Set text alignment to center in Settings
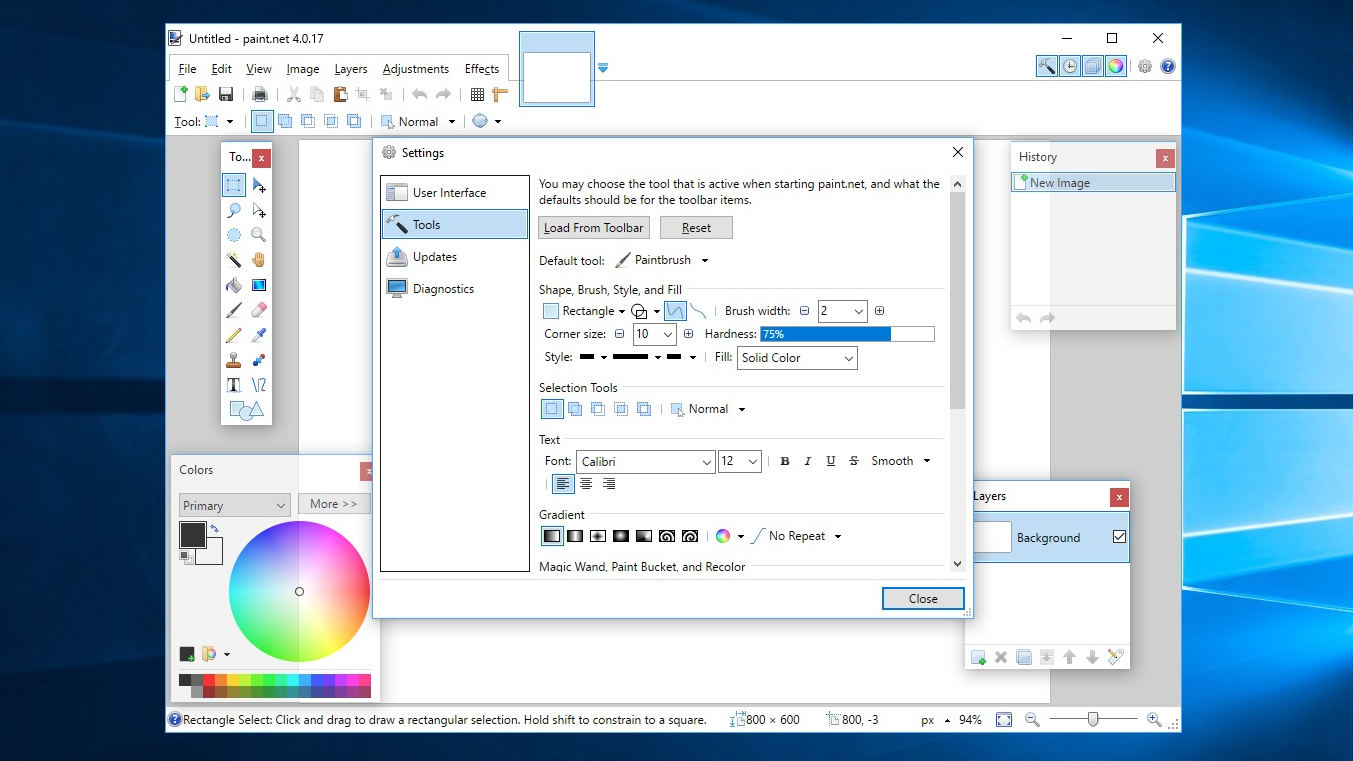 pos(586,484)
